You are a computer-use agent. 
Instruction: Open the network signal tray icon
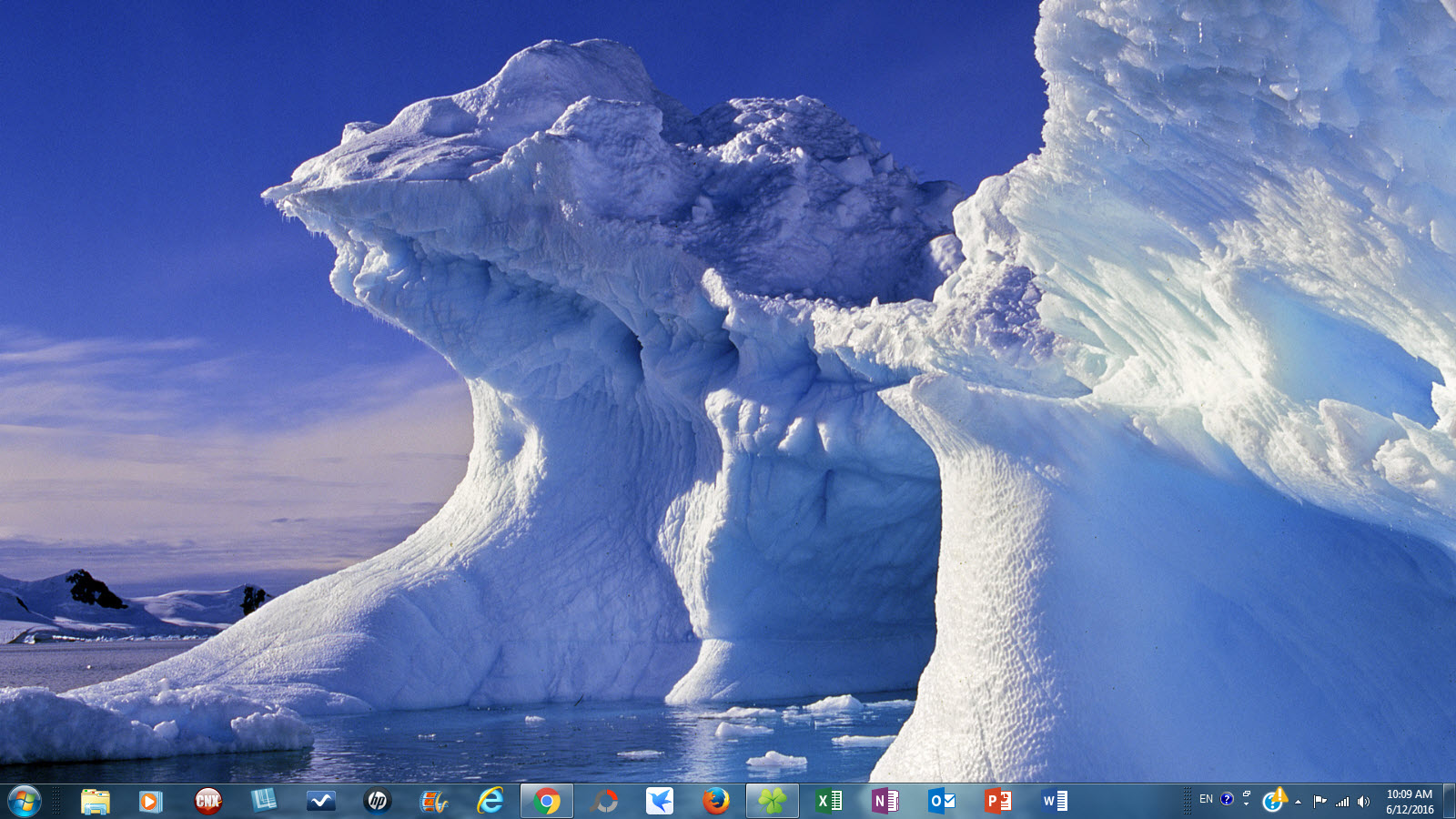(x=1342, y=801)
